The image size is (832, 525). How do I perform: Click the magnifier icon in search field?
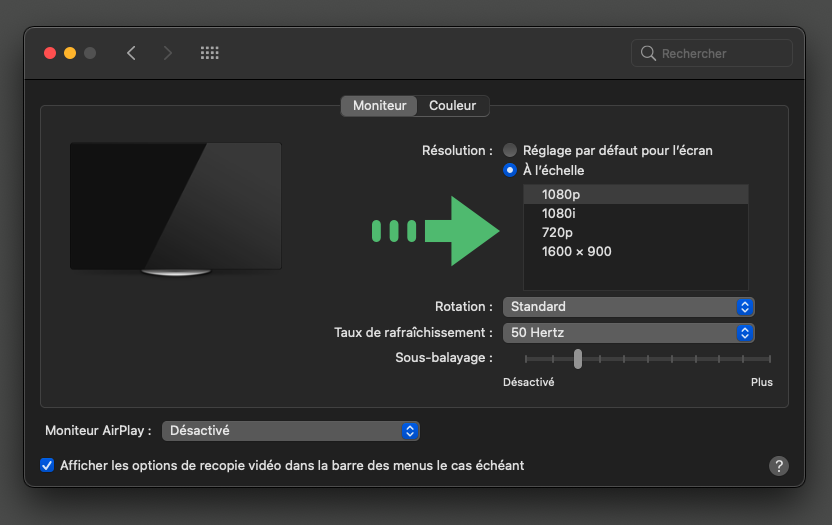click(648, 53)
